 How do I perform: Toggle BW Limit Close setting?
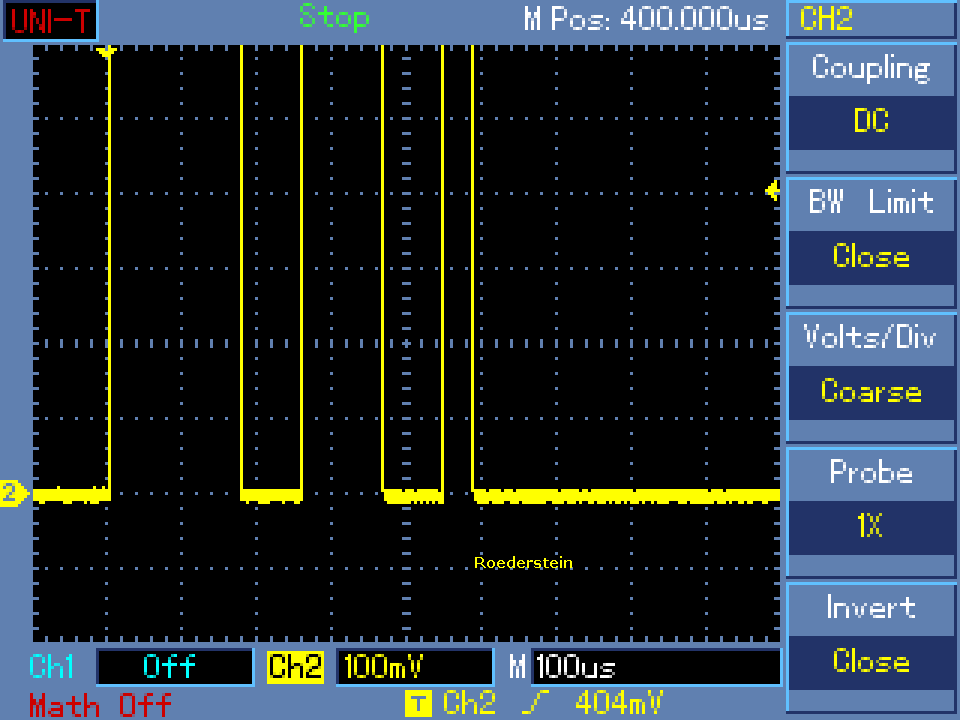coord(871,256)
